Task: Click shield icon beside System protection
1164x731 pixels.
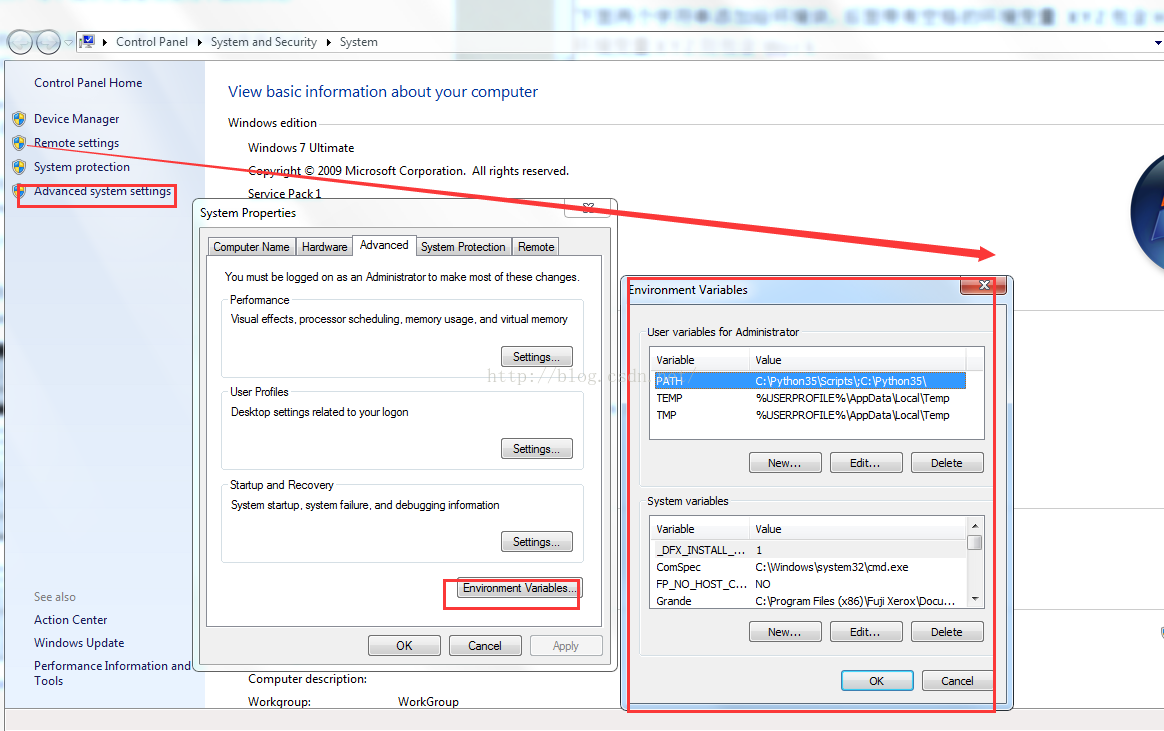Action: (19, 167)
